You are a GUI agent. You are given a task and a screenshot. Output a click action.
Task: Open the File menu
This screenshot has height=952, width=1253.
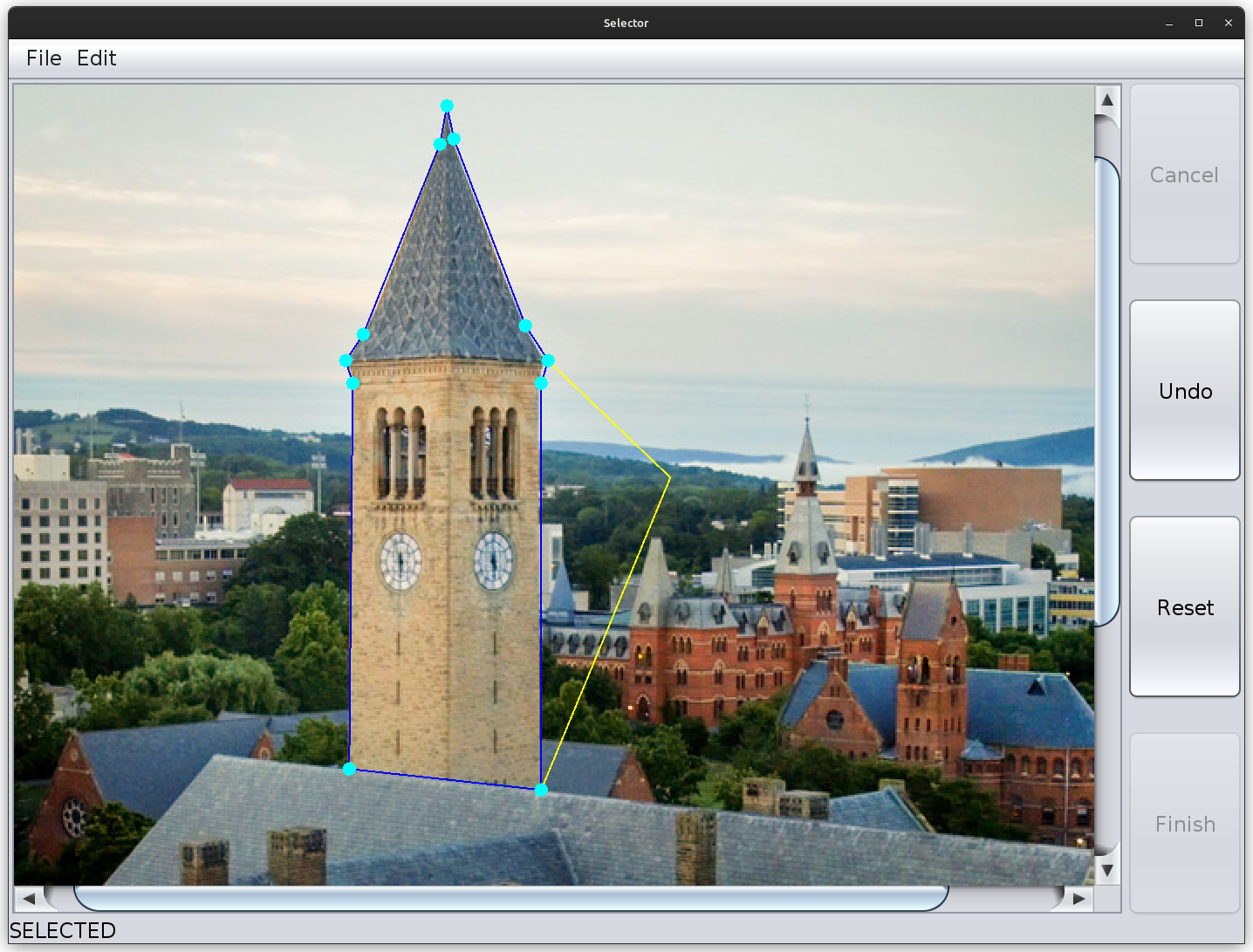(44, 58)
